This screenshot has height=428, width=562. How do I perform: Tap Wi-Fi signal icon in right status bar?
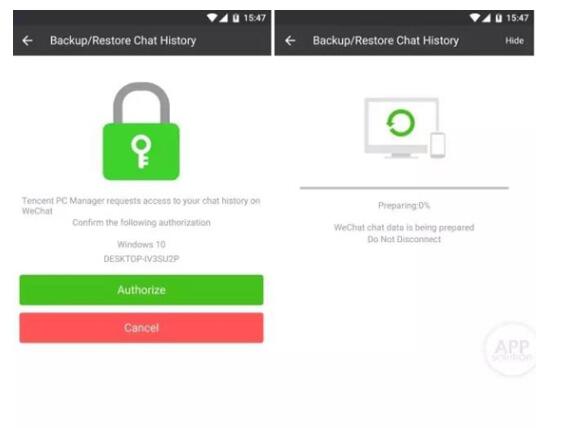[475, 18]
